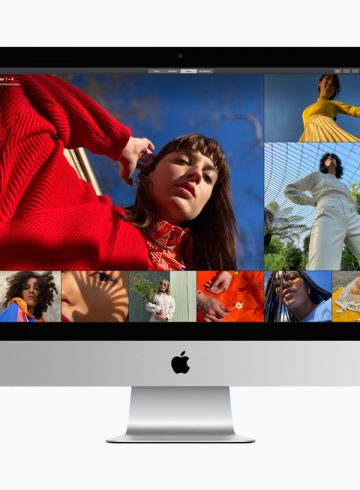
Task: Select the face with fan-shaped shadow thumbnail
Action: point(95,296)
